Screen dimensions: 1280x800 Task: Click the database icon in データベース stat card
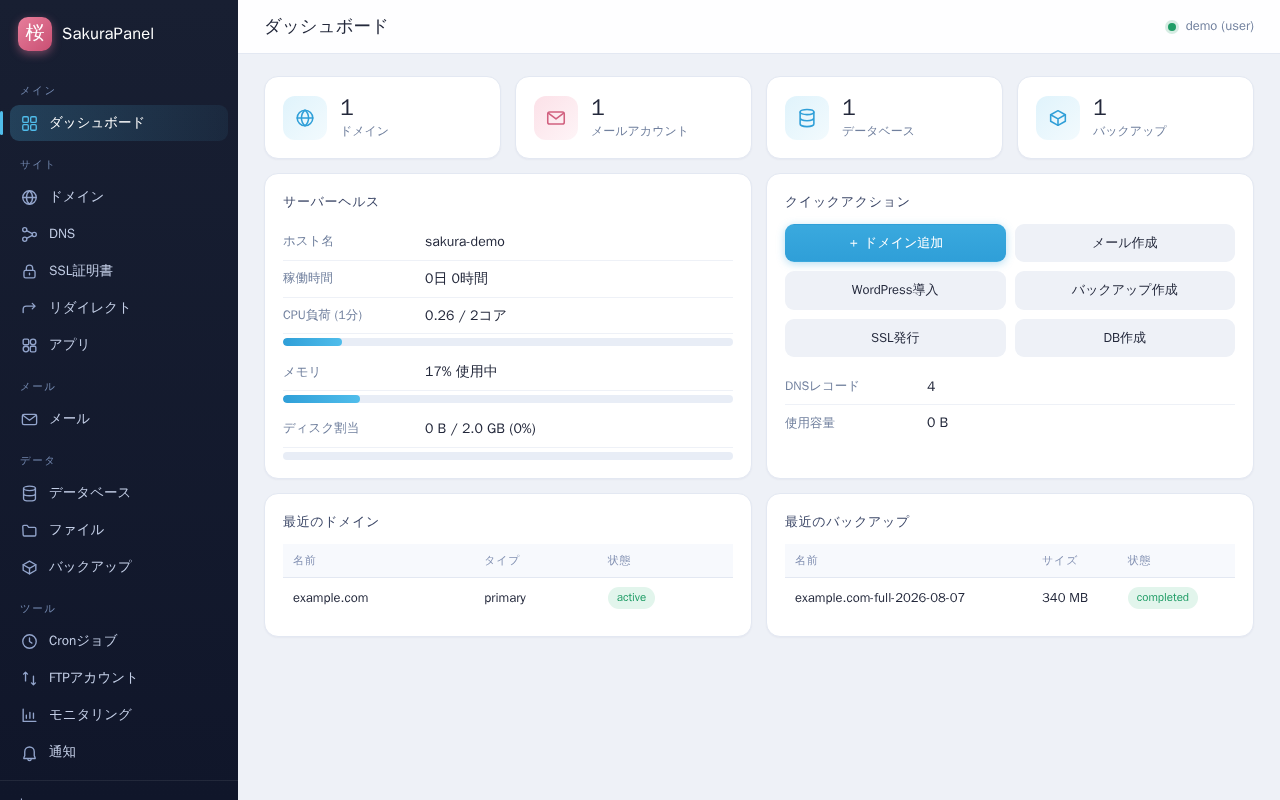coord(807,118)
